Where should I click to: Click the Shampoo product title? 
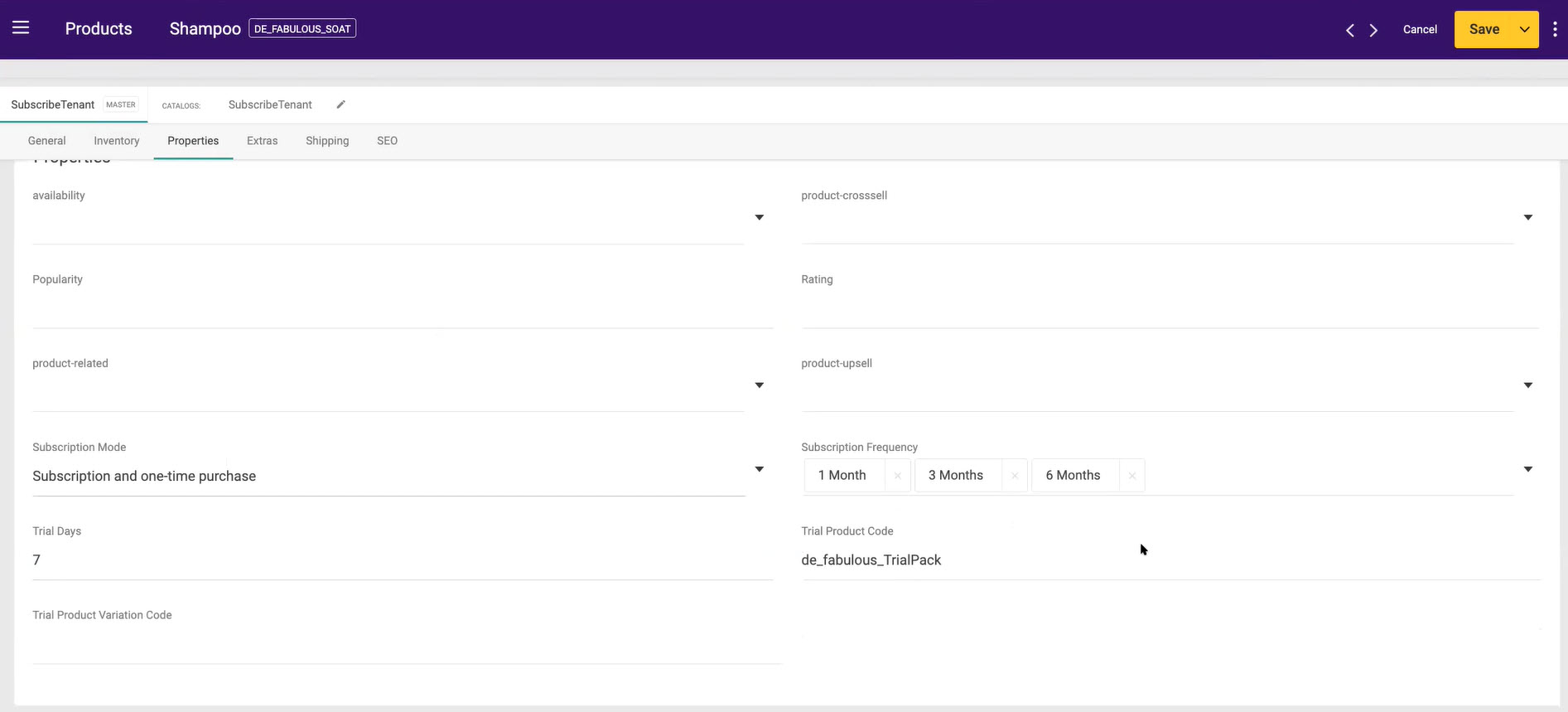point(205,29)
